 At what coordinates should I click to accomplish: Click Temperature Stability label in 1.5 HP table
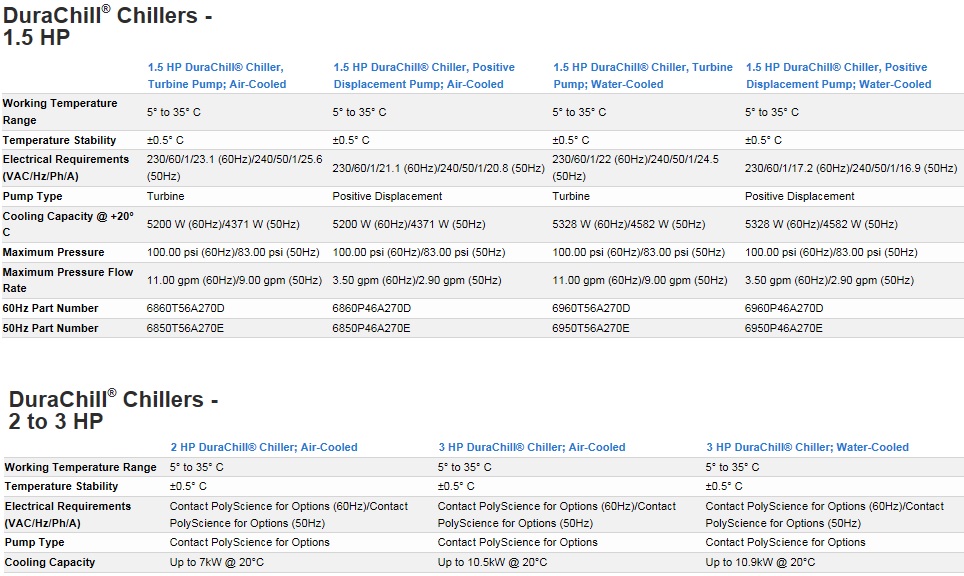click(59, 140)
